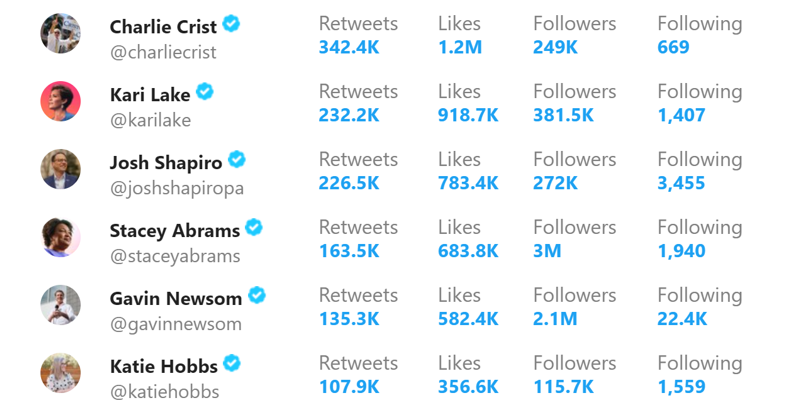Select the Katie Hobbs name link
Screen dimensions: 785x400
tap(164, 366)
